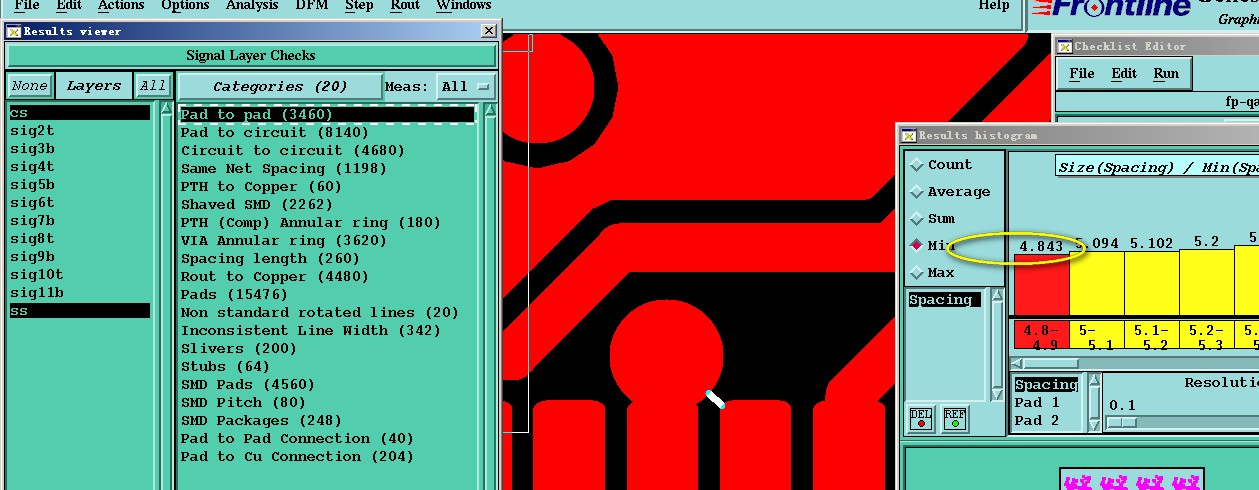Open the Analysis menu
This screenshot has width=1259, height=490.
coord(252,6)
